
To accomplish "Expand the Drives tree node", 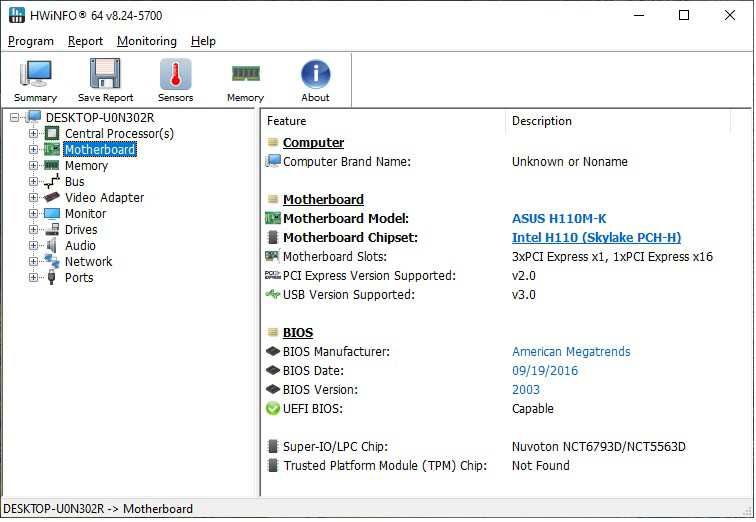I will [33, 229].
